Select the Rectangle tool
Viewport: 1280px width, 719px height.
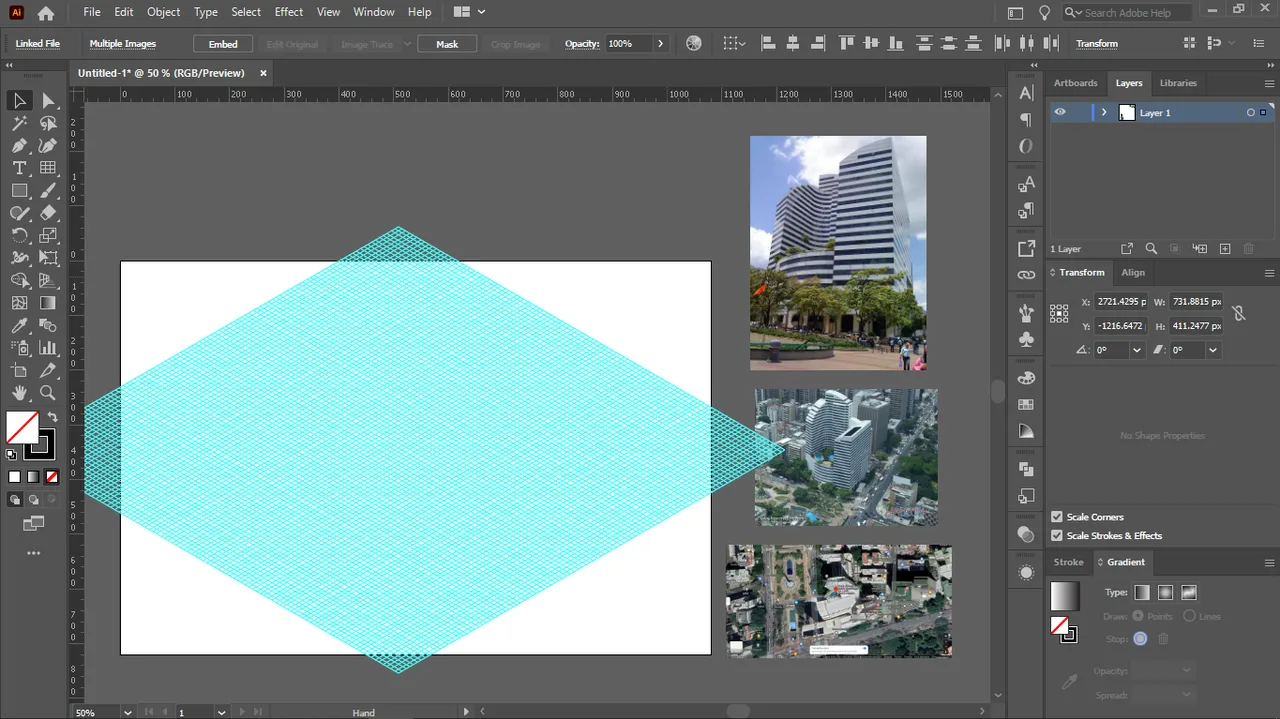(19, 190)
